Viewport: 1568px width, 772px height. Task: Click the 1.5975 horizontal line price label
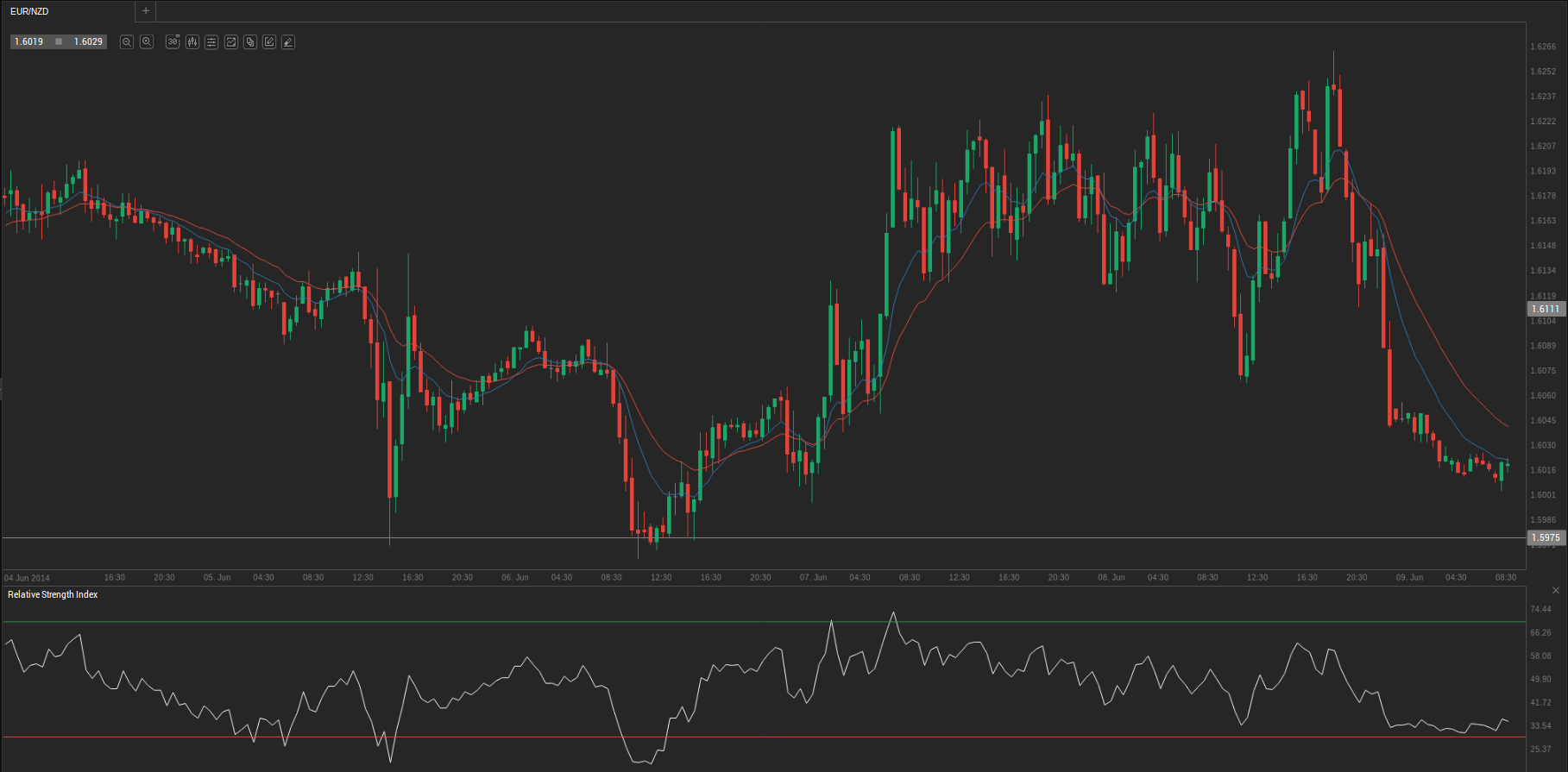click(1546, 537)
